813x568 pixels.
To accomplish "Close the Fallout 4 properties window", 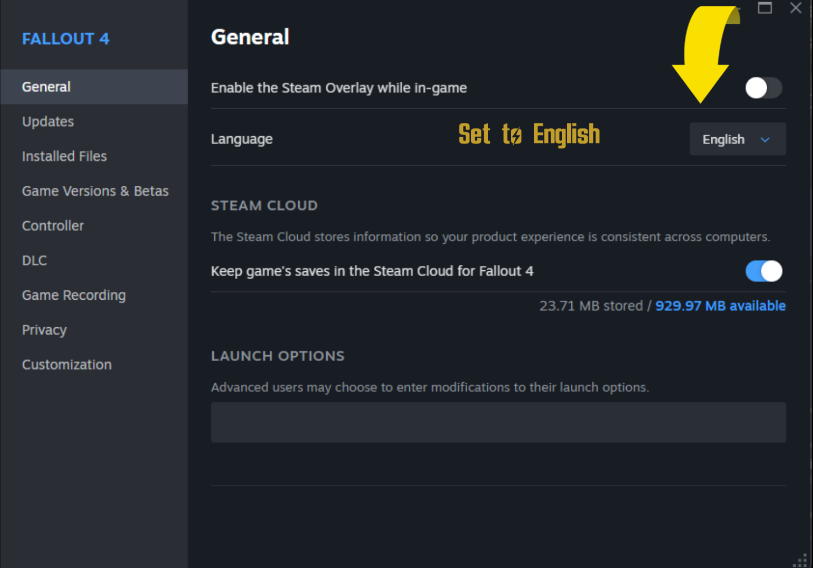I will (x=795, y=8).
